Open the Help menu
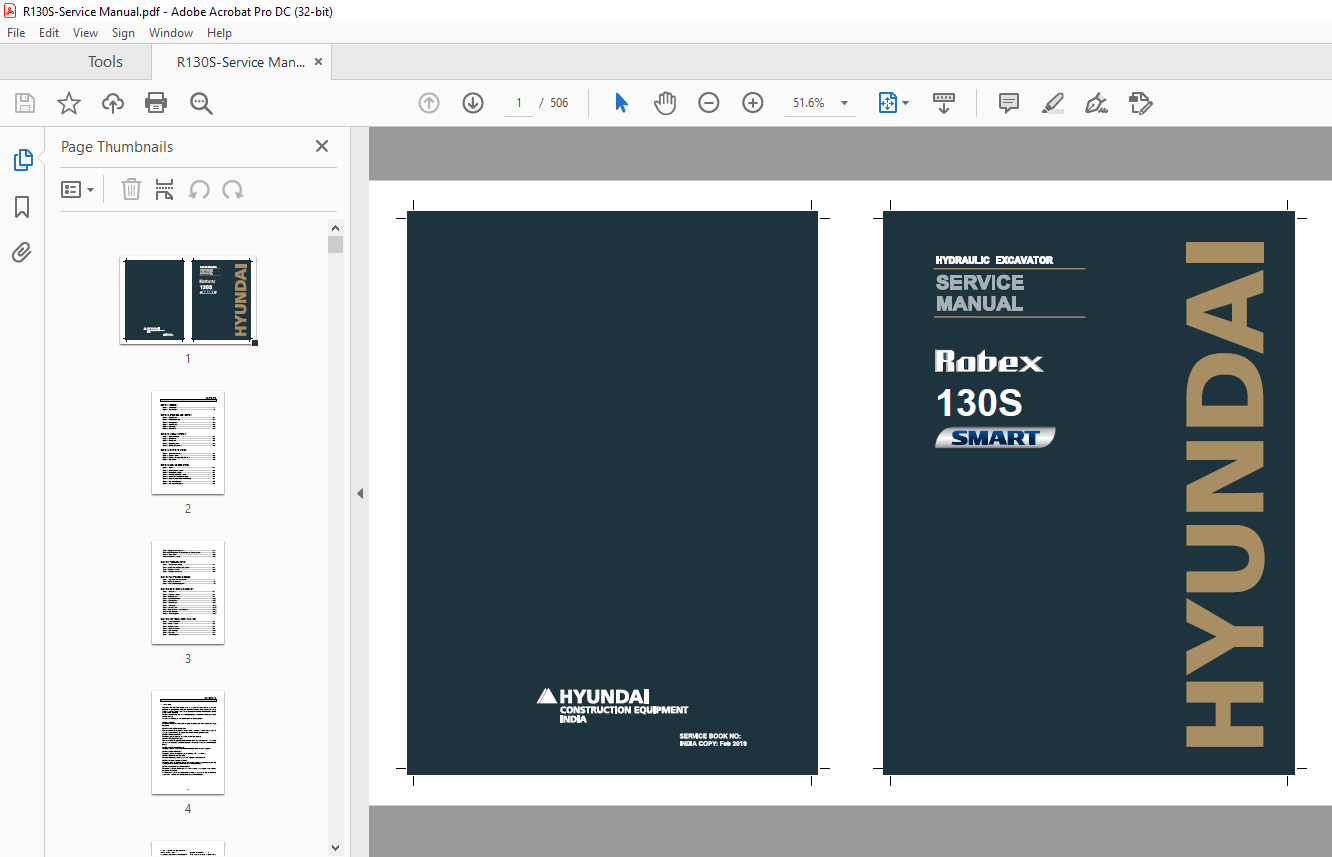1332x857 pixels. 219,33
